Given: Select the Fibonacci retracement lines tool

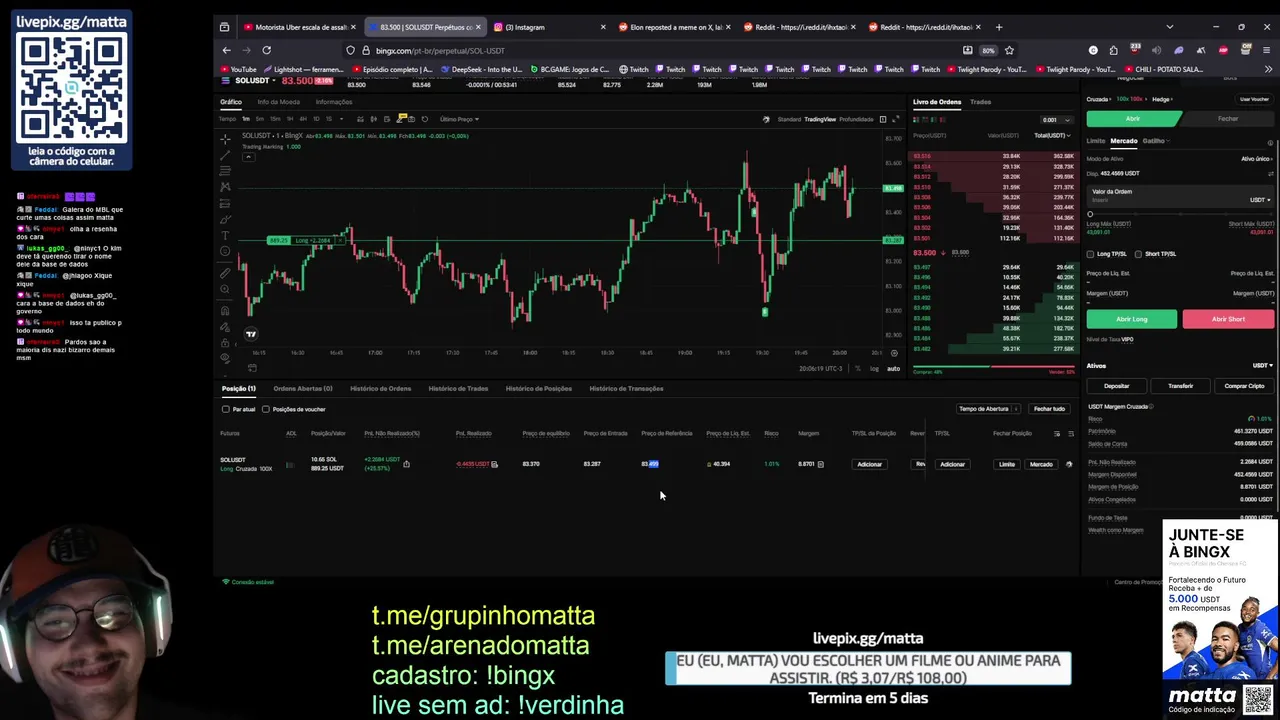Looking at the screenshot, I should point(225,171).
